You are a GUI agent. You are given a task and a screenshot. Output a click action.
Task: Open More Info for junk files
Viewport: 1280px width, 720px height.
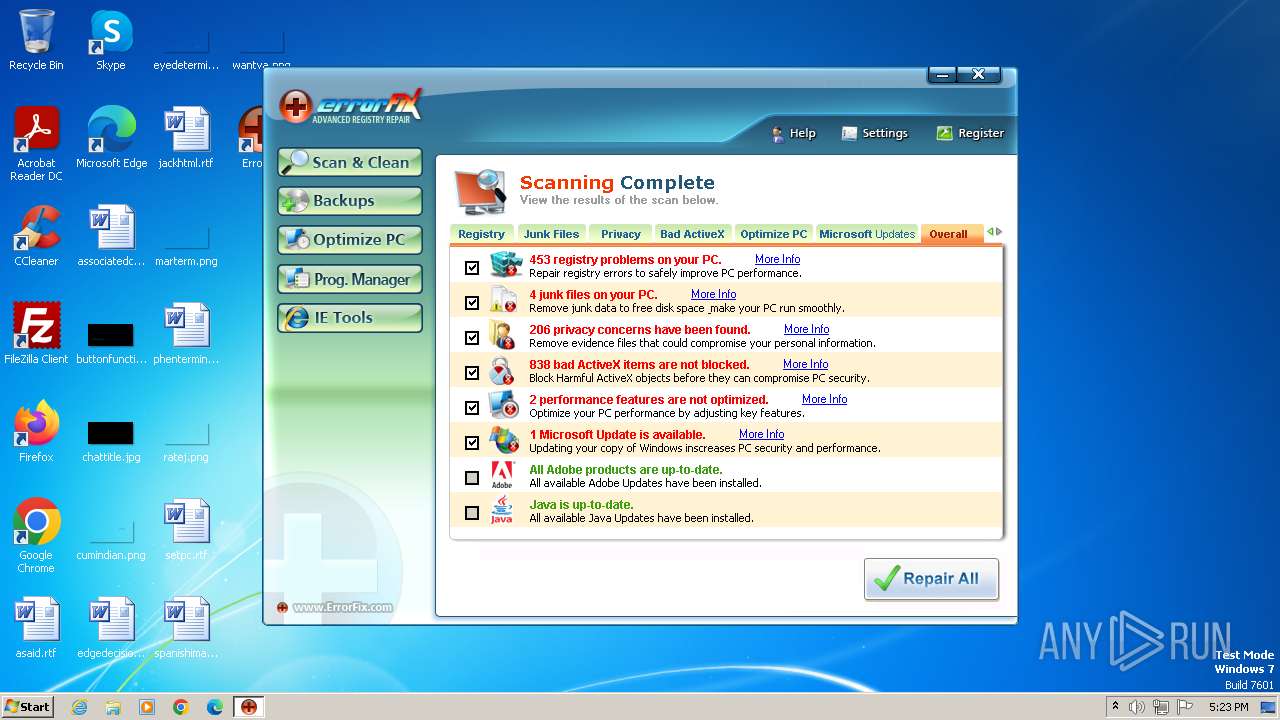point(713,294)
